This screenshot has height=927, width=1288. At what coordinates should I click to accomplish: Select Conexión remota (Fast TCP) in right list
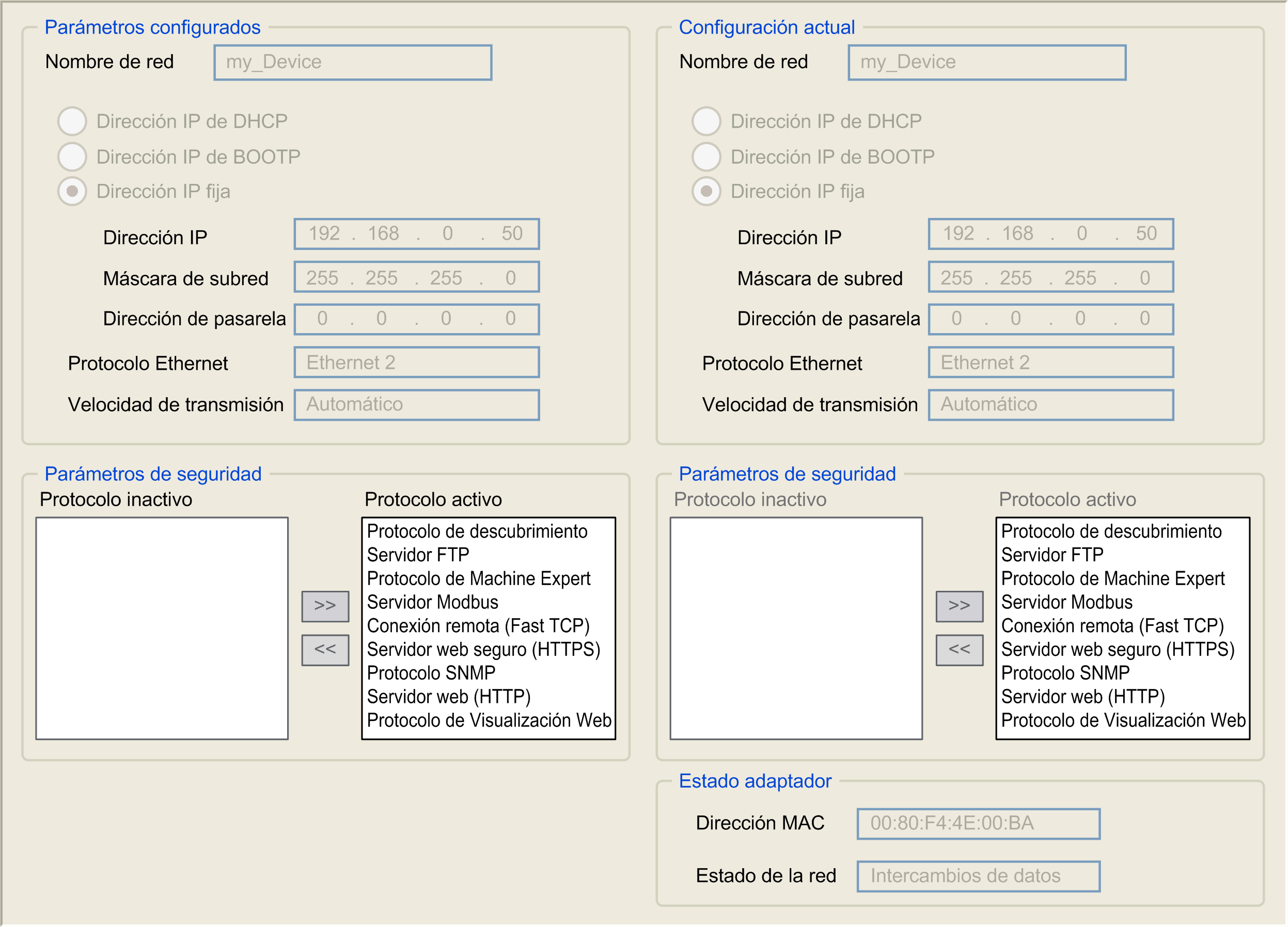pos(1112,626)
